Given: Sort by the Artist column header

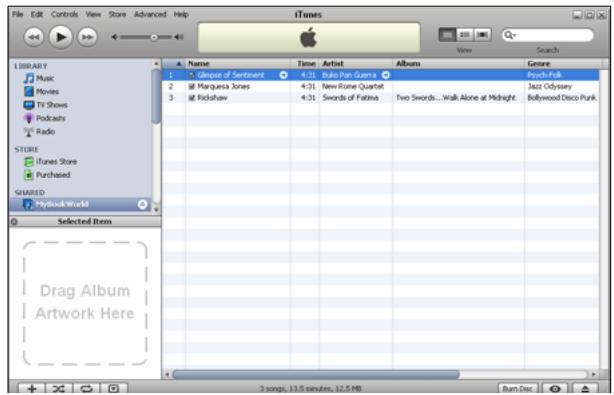Looking at the screenshot, I should [356, 63].
